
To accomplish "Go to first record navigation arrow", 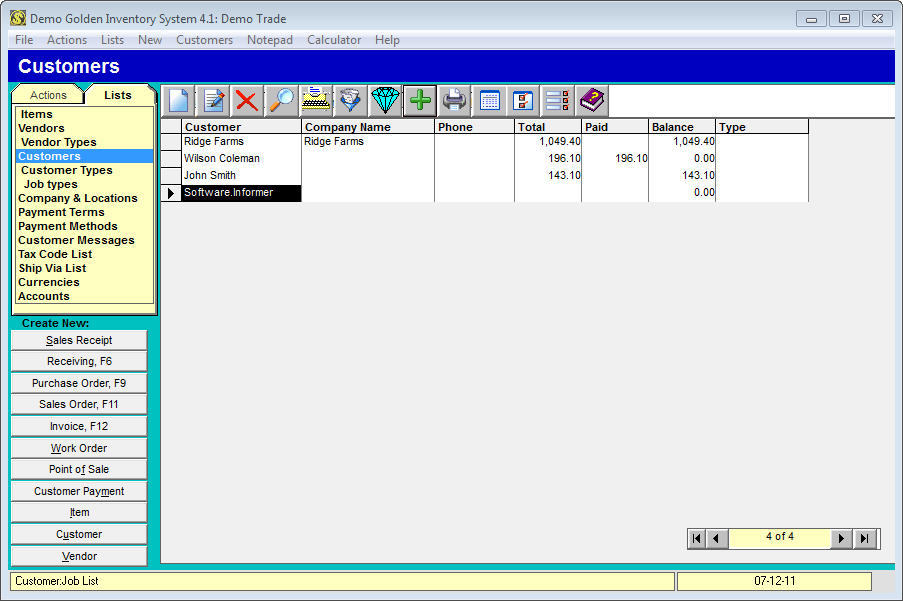I will 697,538.
